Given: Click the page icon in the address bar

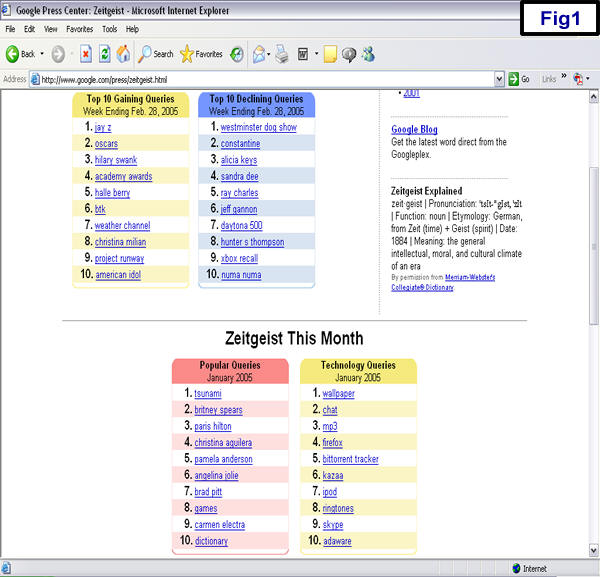Looking at the screenshot, I should (35, 79).
